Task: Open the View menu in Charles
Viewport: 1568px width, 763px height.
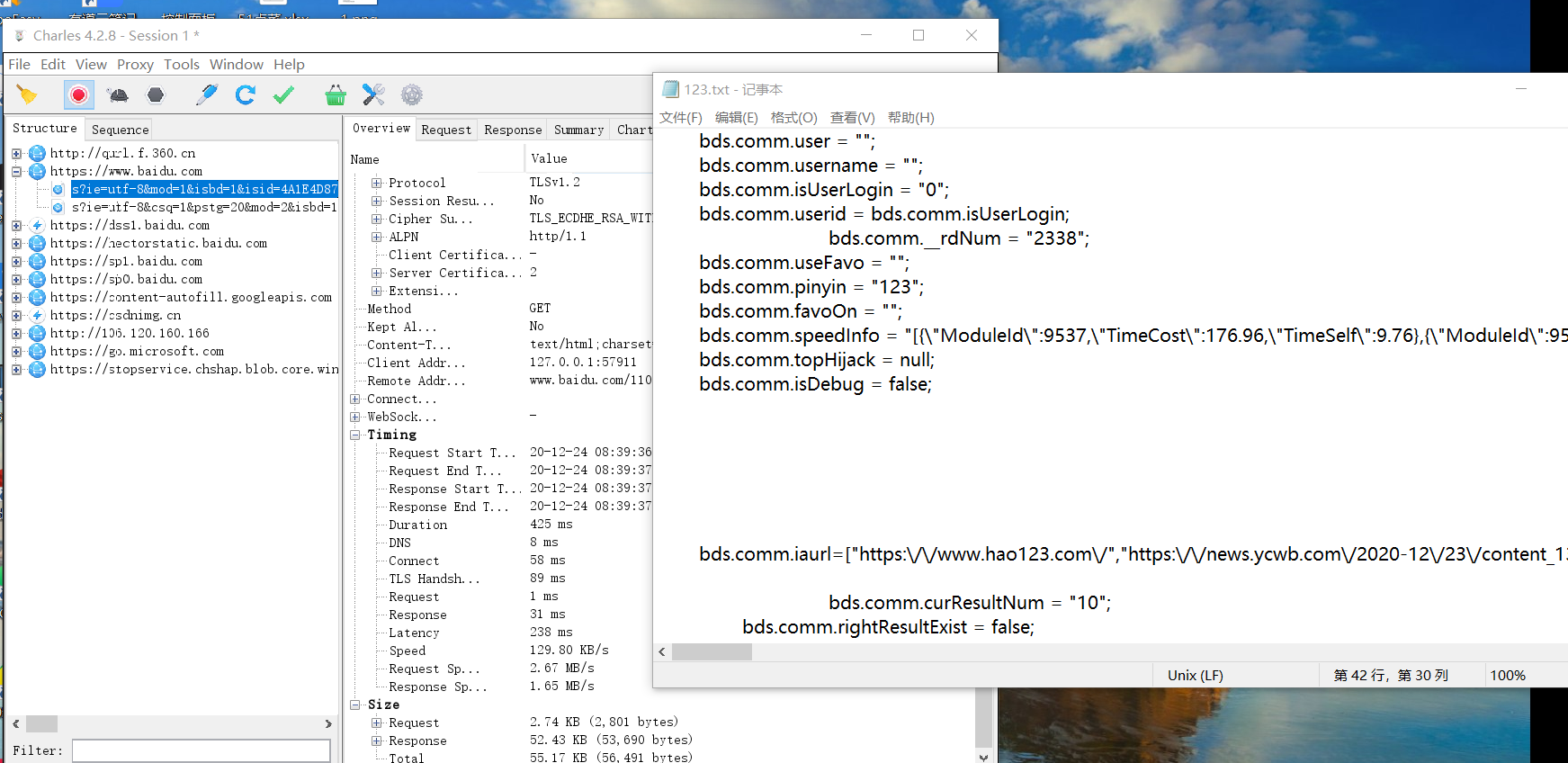Action: [91, 65]
